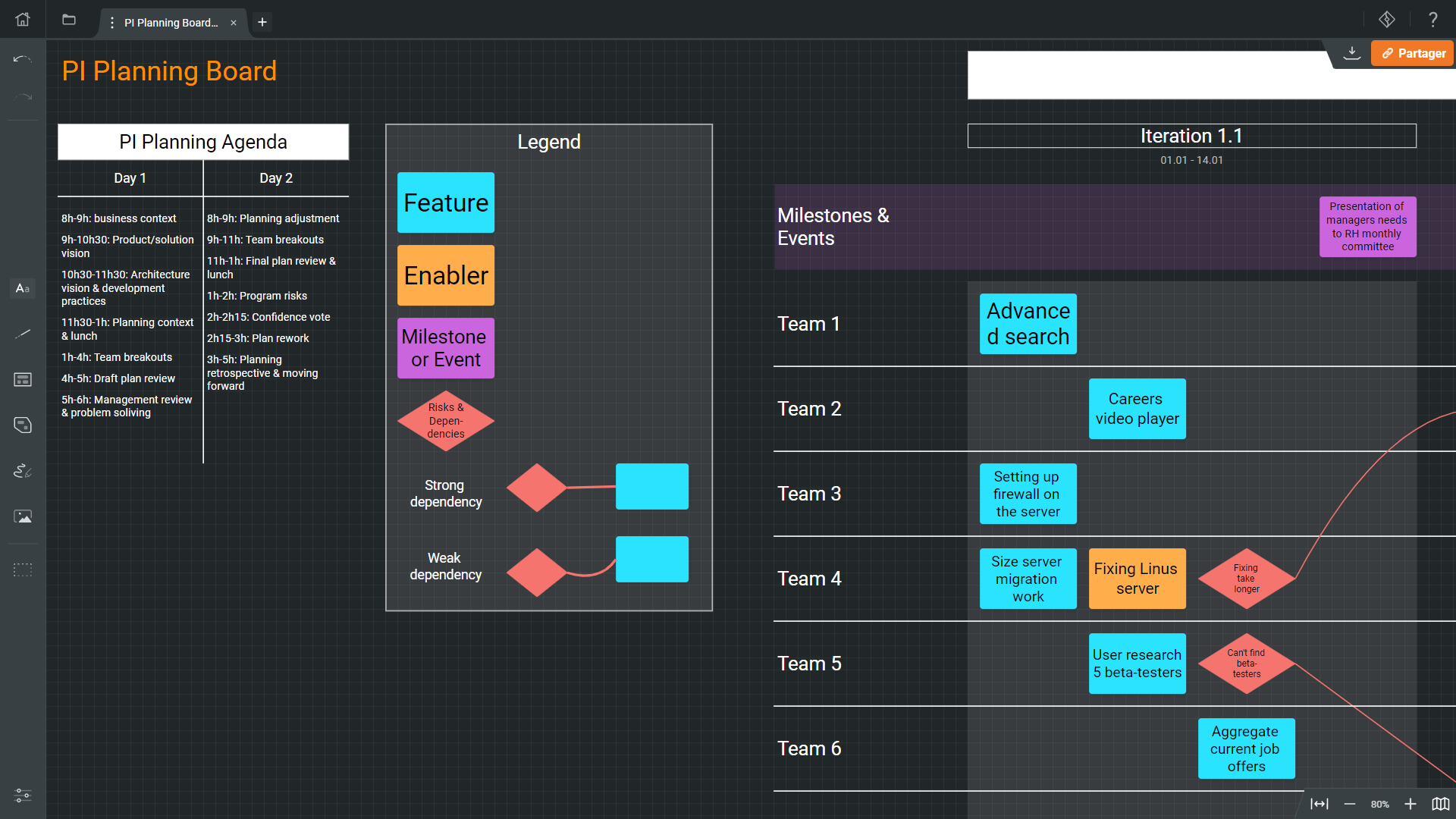1456x819 pixels.
Task: Open the folder file browser
Action: (x=69, y=20)
